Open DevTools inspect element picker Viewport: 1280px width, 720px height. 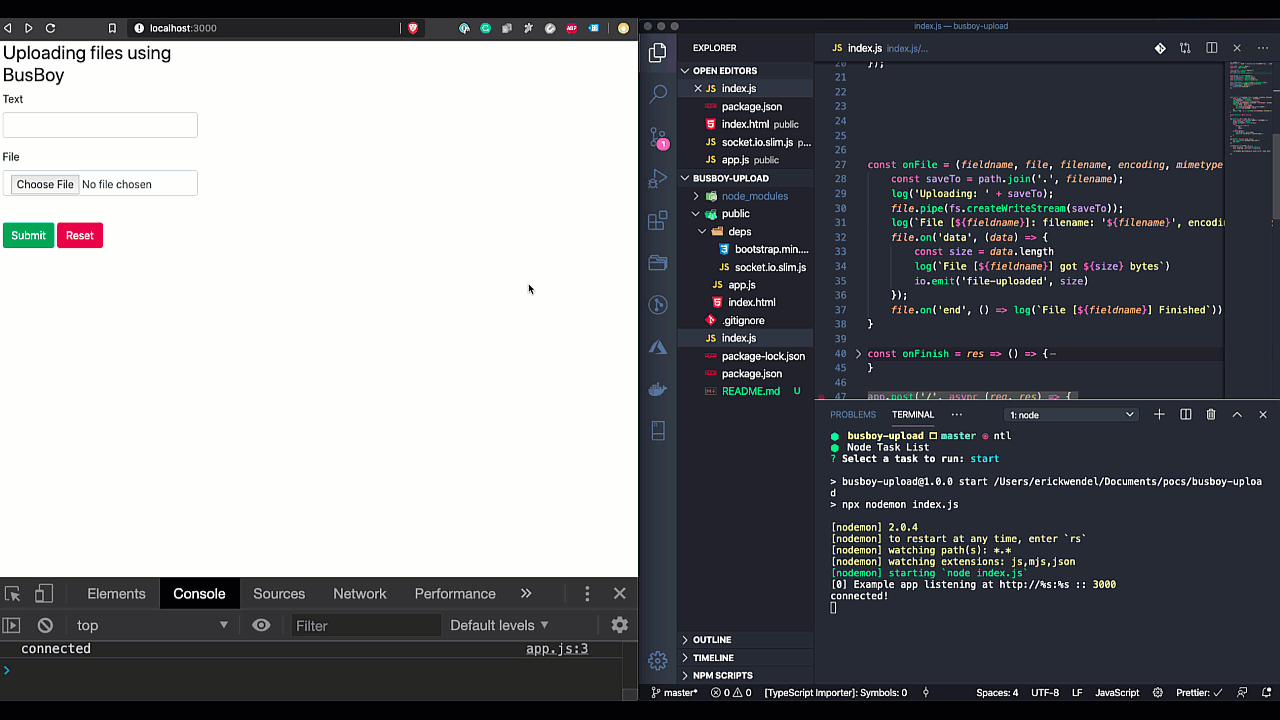[x=11, y=594]
